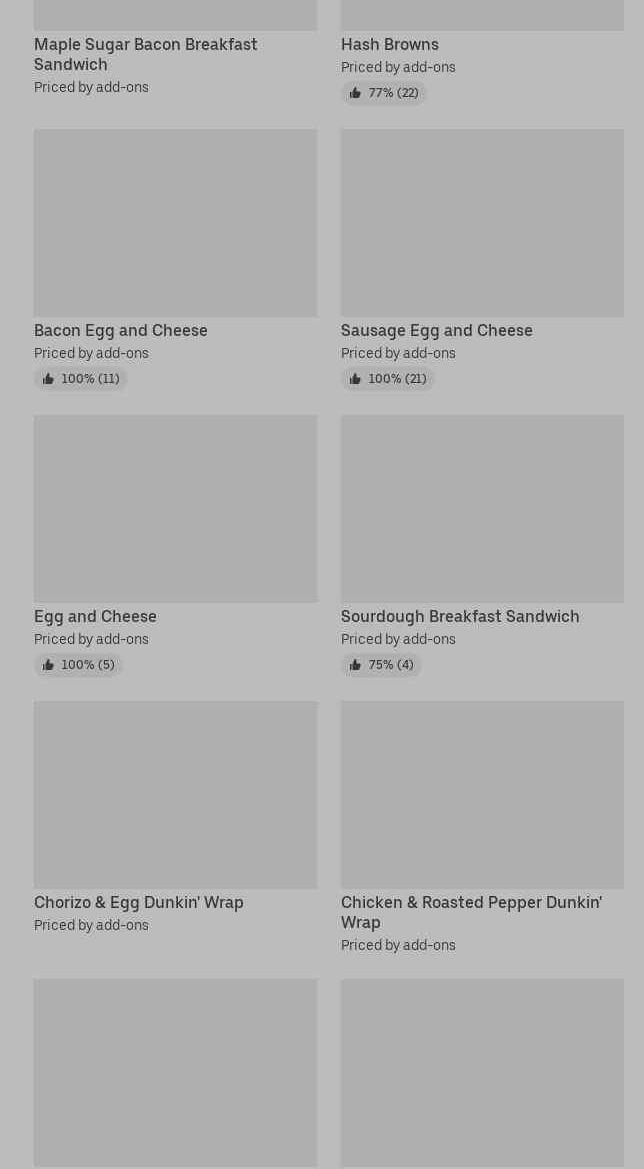This screenshot has width=644, height=1169.
Task: Click thumbs-up icon under Bacon Egg and Cheese
Action: pos(48,379)
